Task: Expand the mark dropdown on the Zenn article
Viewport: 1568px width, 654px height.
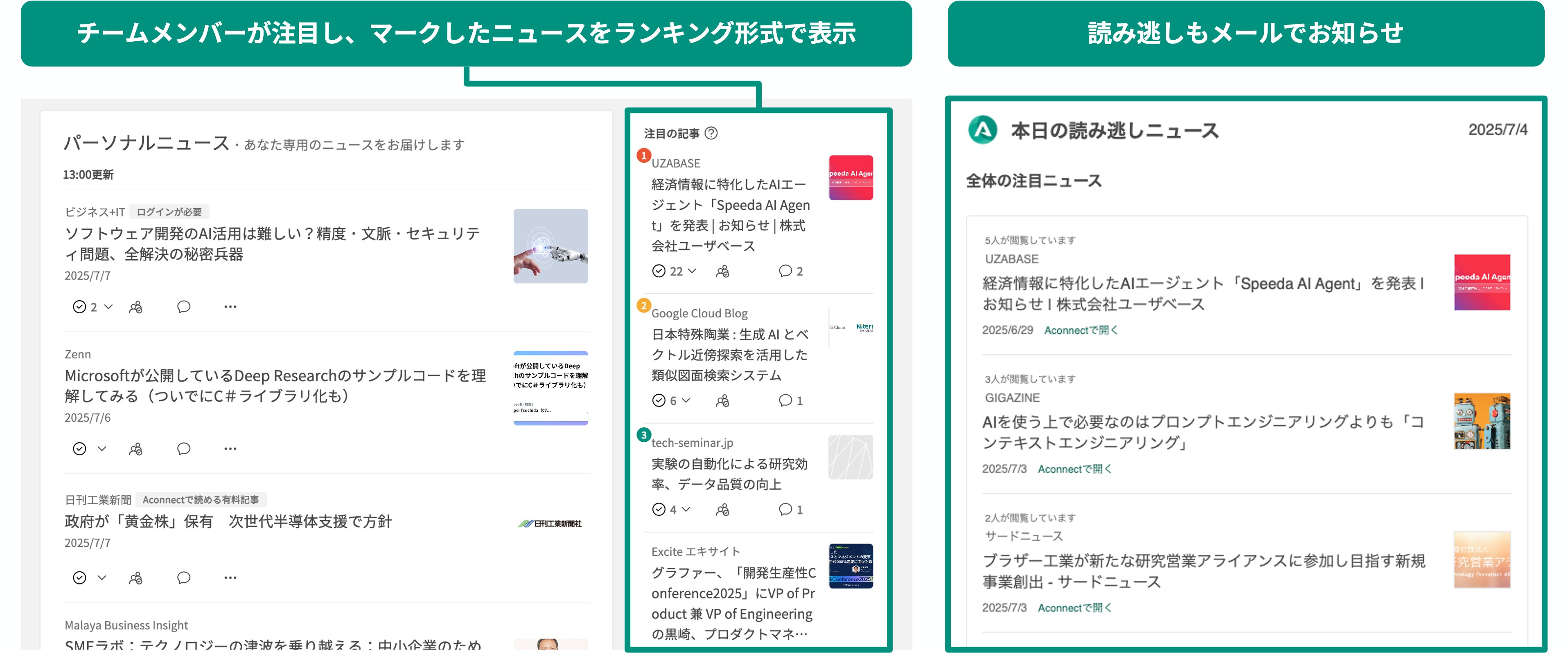Action: point(102,448)
